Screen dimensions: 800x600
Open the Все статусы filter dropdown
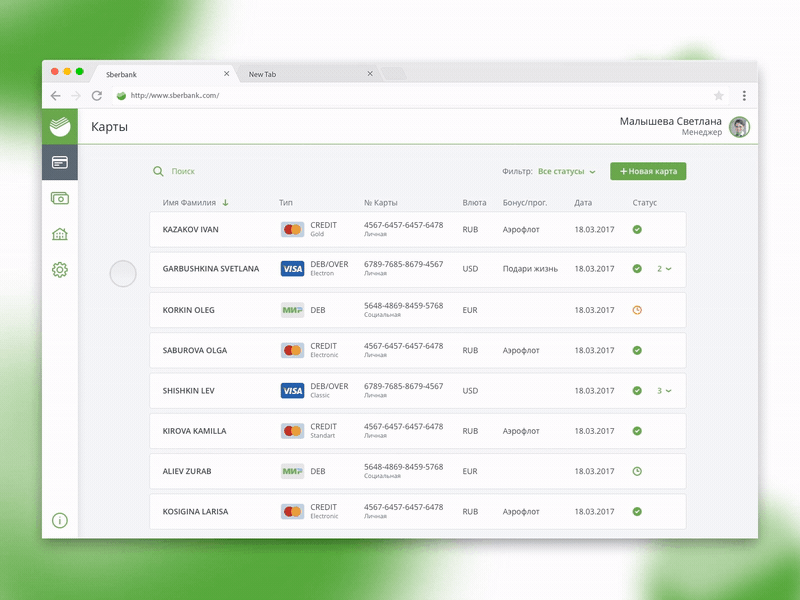click(x=566, y=171)
